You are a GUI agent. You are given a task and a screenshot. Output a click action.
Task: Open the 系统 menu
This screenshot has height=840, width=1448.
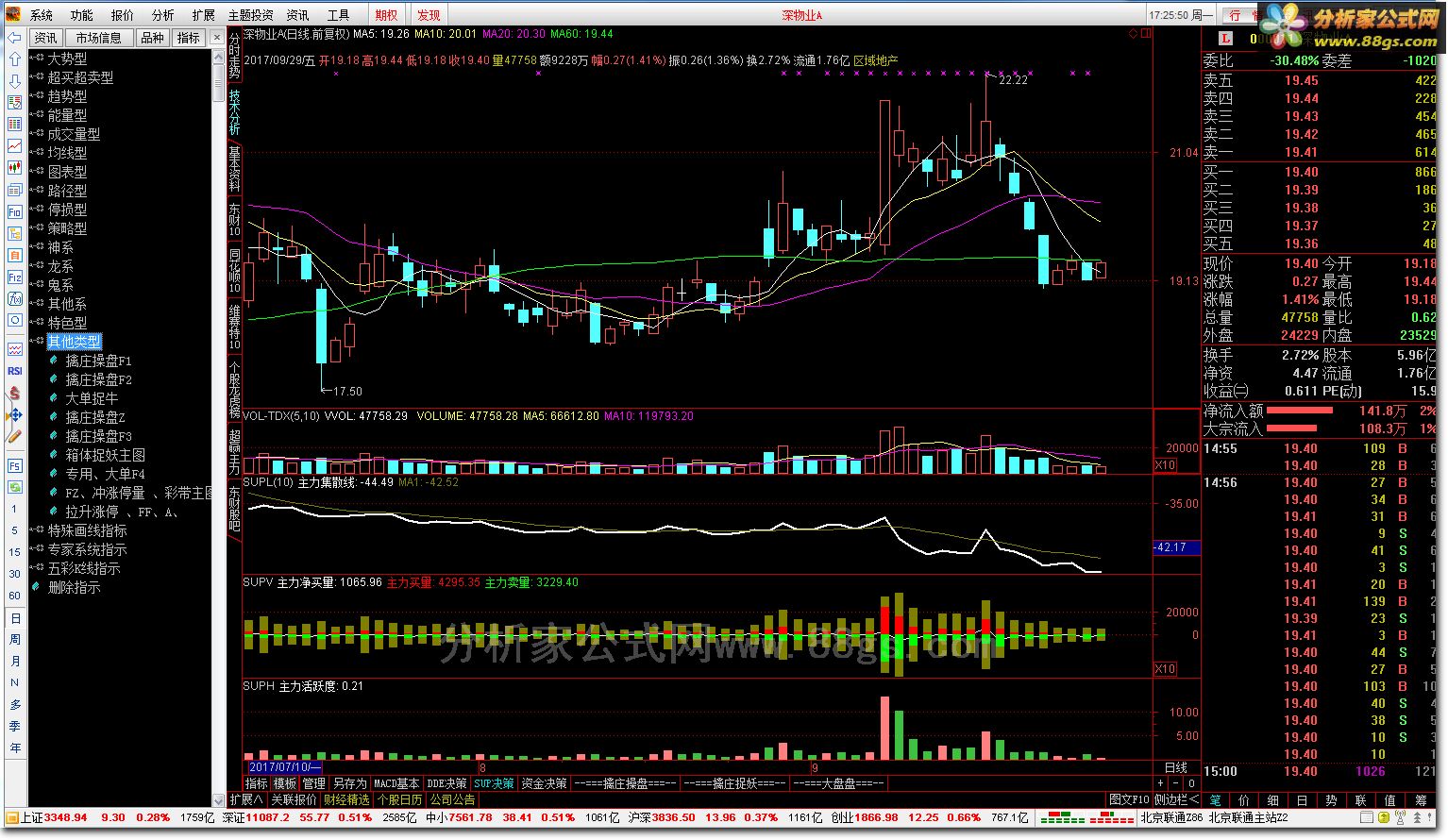point(42,15)
